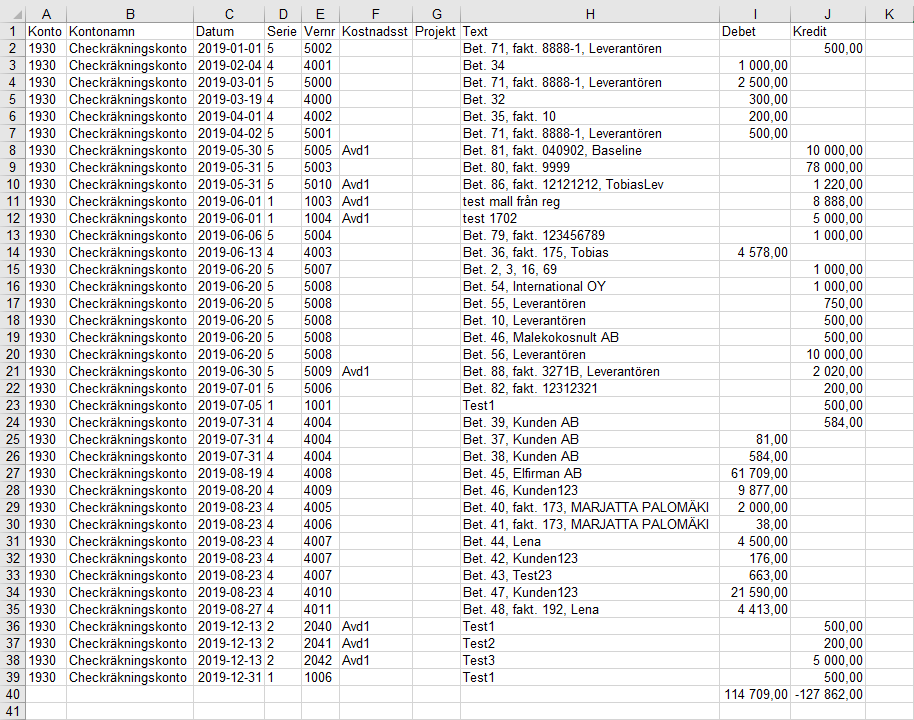The image size is (914, 720).
Task: Click the Kostnadsst header cell
Action: tap(376, 31)
